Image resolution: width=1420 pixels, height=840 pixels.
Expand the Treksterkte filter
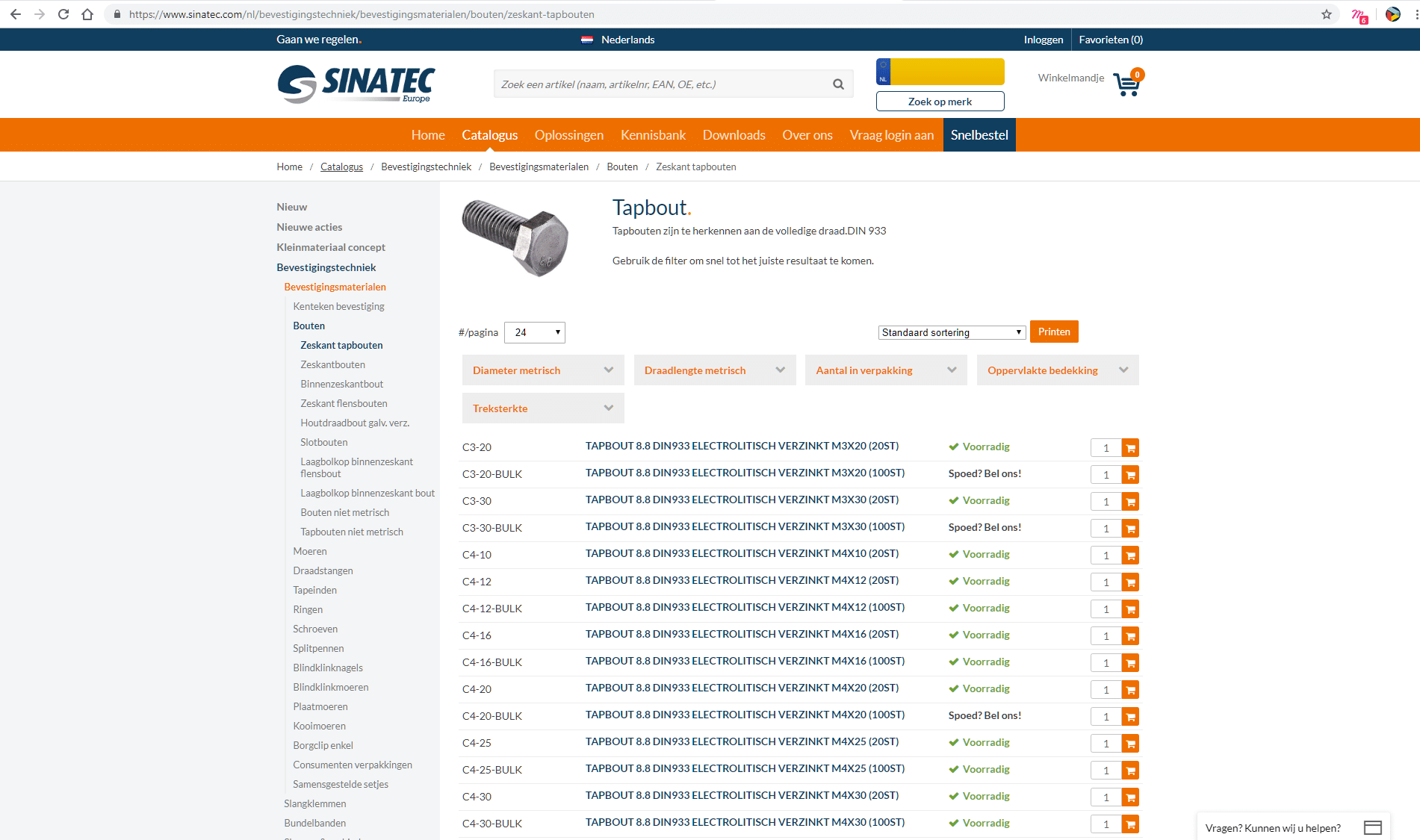click(543, 408)
